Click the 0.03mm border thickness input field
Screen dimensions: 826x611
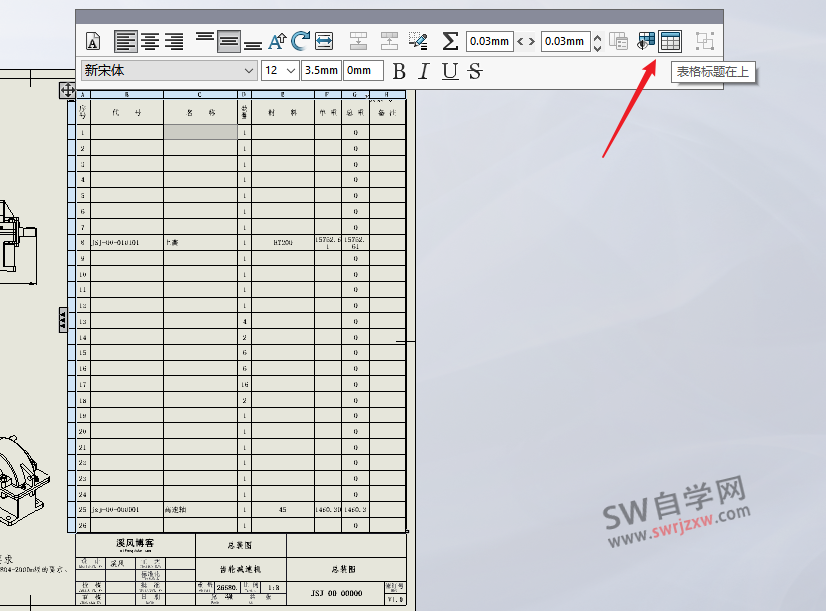point(489,41)
